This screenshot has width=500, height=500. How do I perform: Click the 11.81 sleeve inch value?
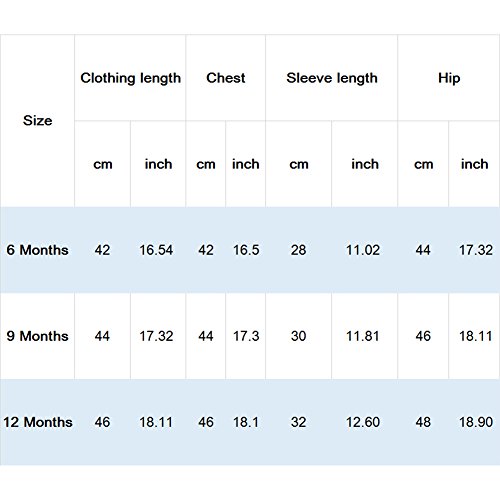point(365,336)
